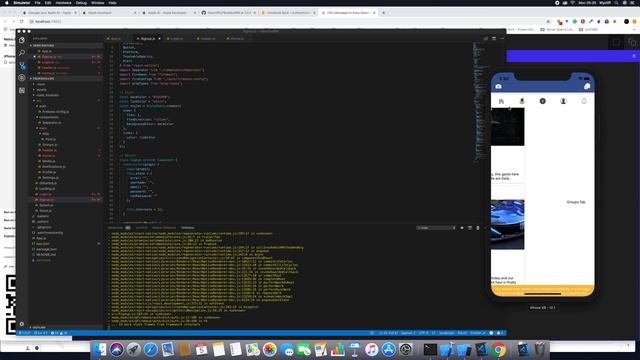Switch to the Signup.js editor tab
640x360 pixels.
pyautogui.click(x=148, y=39)
